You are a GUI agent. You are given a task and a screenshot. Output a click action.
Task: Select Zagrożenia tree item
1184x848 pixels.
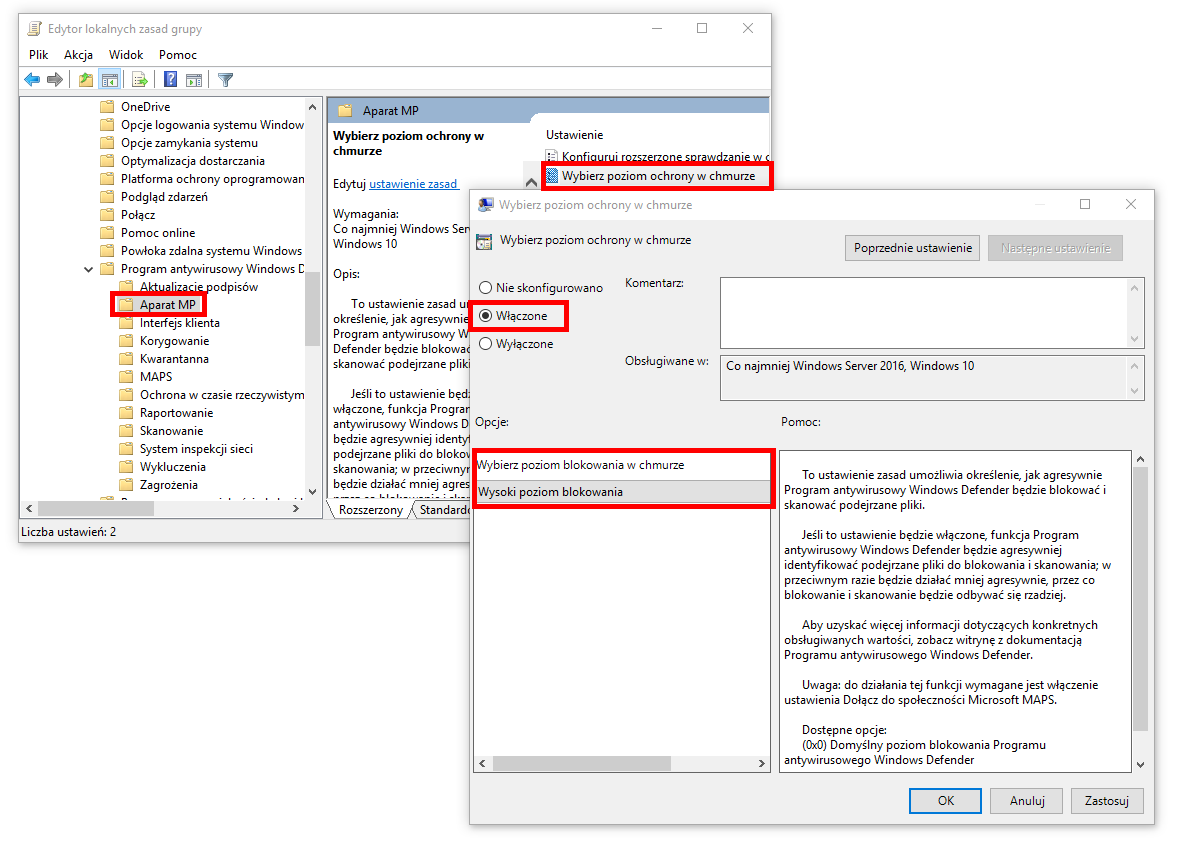(169, 485)
